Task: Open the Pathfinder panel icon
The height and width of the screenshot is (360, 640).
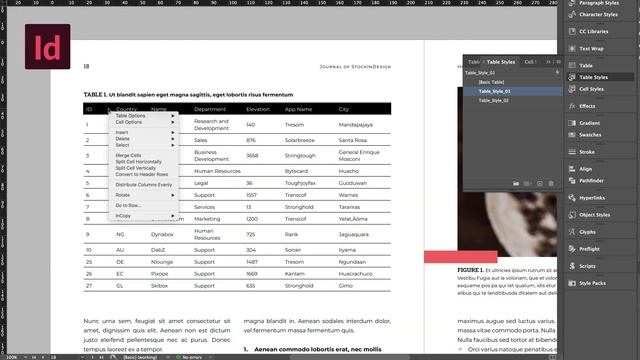Action: click(x=572, y=181)
